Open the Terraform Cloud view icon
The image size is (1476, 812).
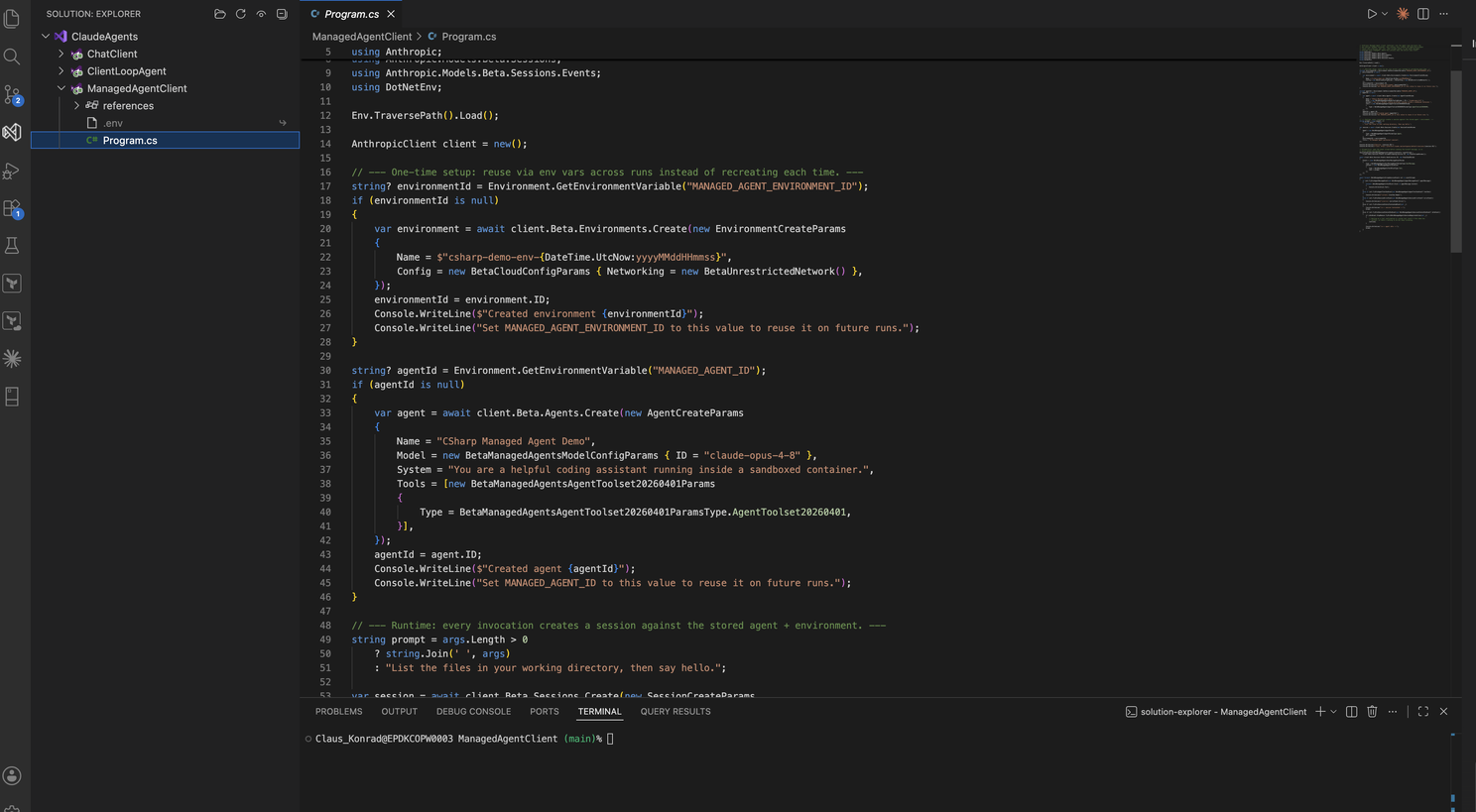pos(12,321)
